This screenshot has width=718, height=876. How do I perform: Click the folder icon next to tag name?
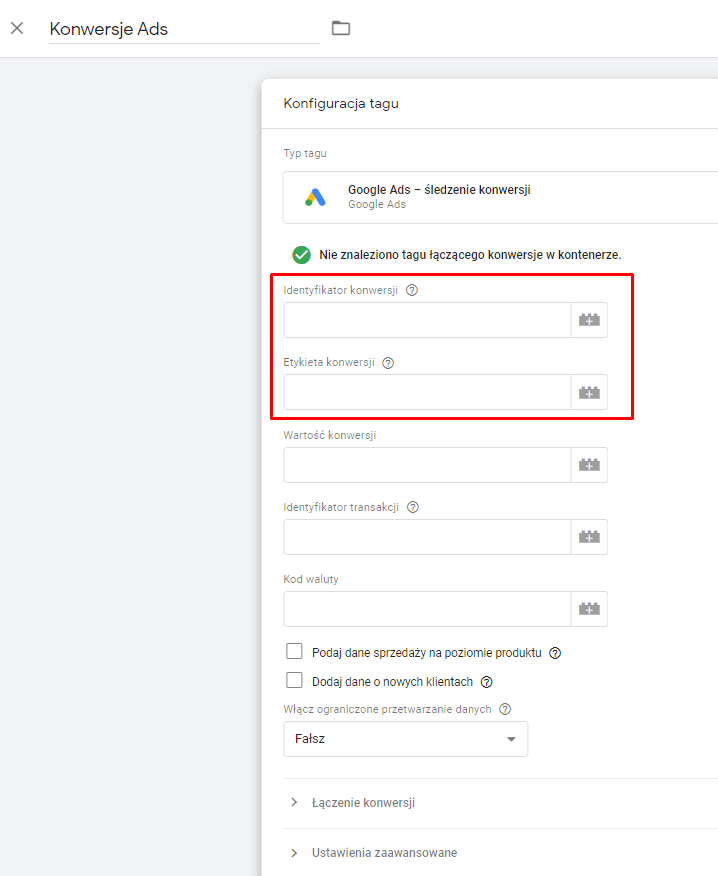[x=341, y=28]
